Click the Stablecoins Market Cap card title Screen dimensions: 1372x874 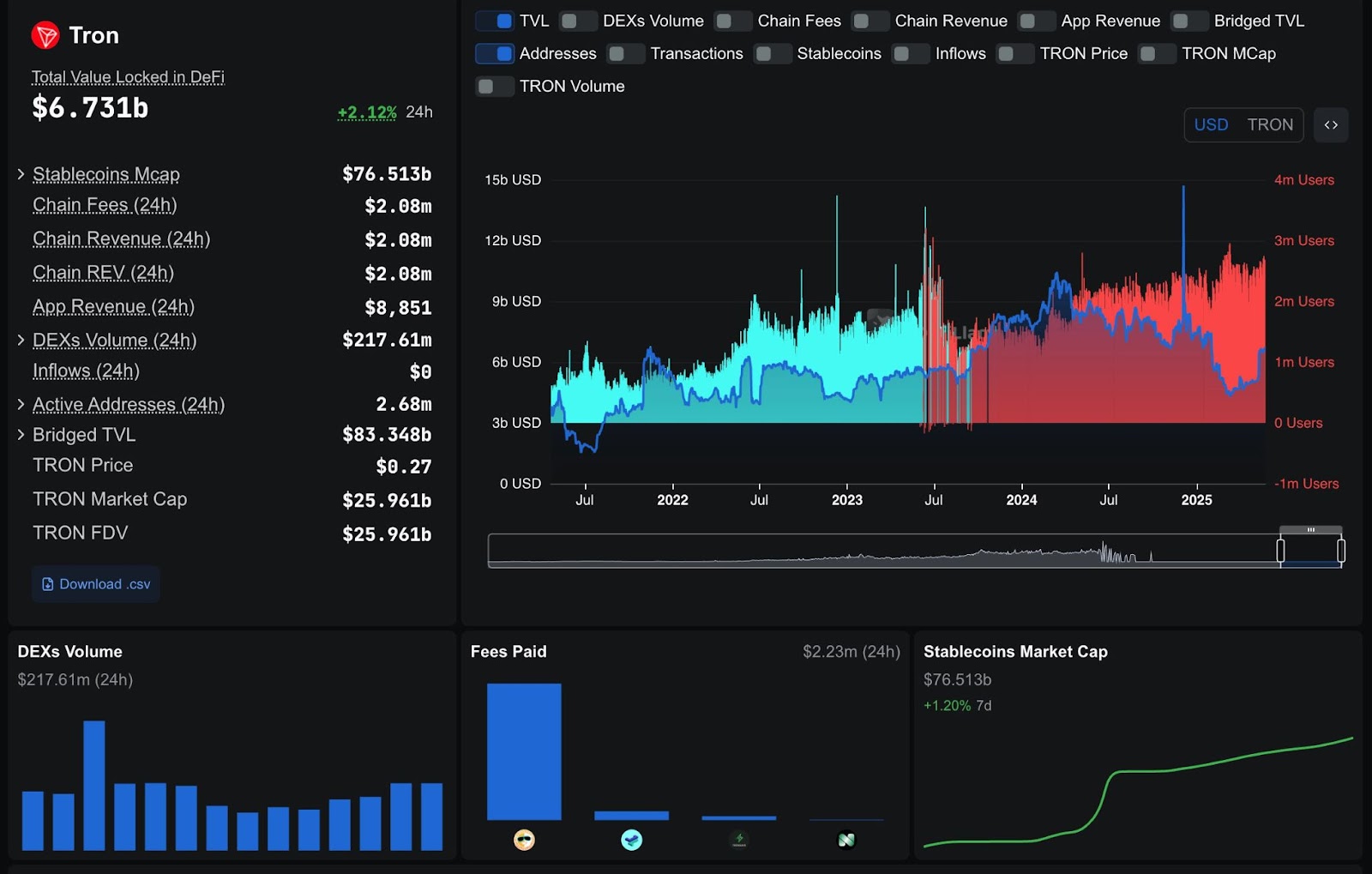[x=1015, y=652]
